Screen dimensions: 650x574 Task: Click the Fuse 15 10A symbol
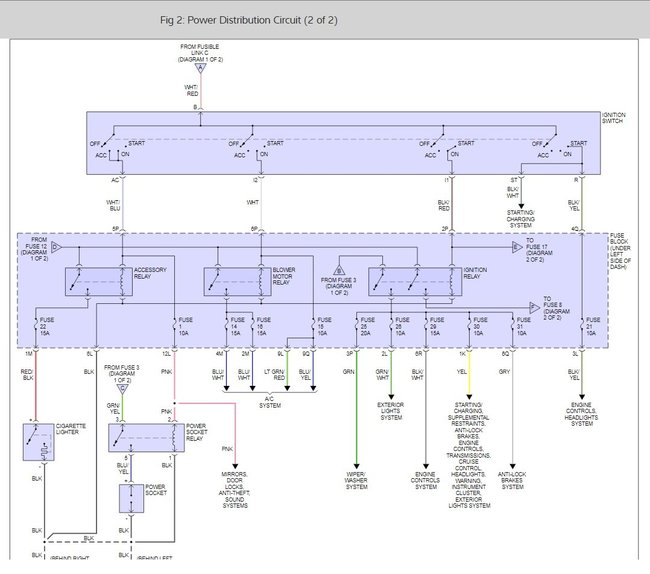point(313,326)
